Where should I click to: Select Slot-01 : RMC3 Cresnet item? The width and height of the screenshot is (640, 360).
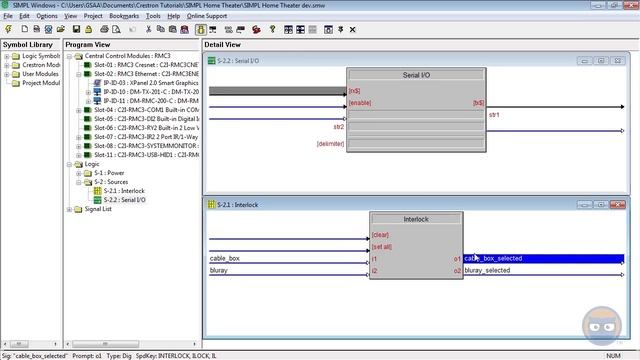[x=146, y=65]
